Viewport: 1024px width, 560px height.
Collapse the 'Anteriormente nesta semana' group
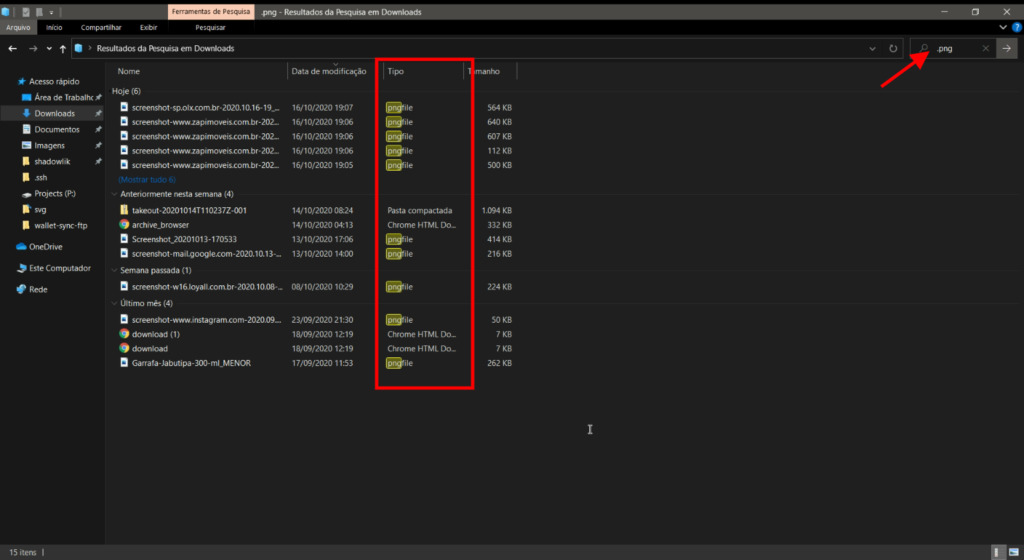(114, 194)
